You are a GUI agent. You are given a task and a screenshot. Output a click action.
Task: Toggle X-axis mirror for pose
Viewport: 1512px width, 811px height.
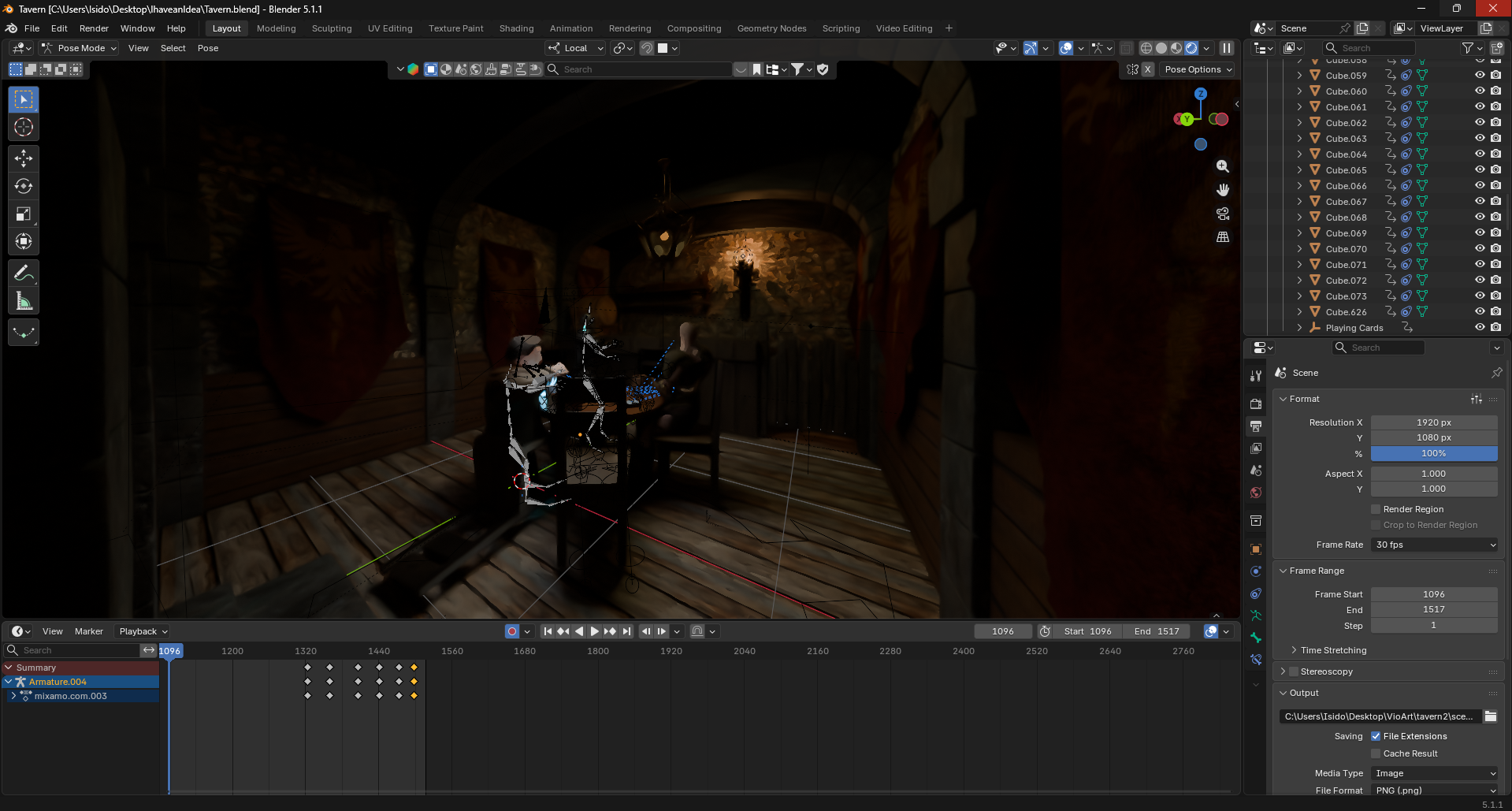coord(1147,69)
